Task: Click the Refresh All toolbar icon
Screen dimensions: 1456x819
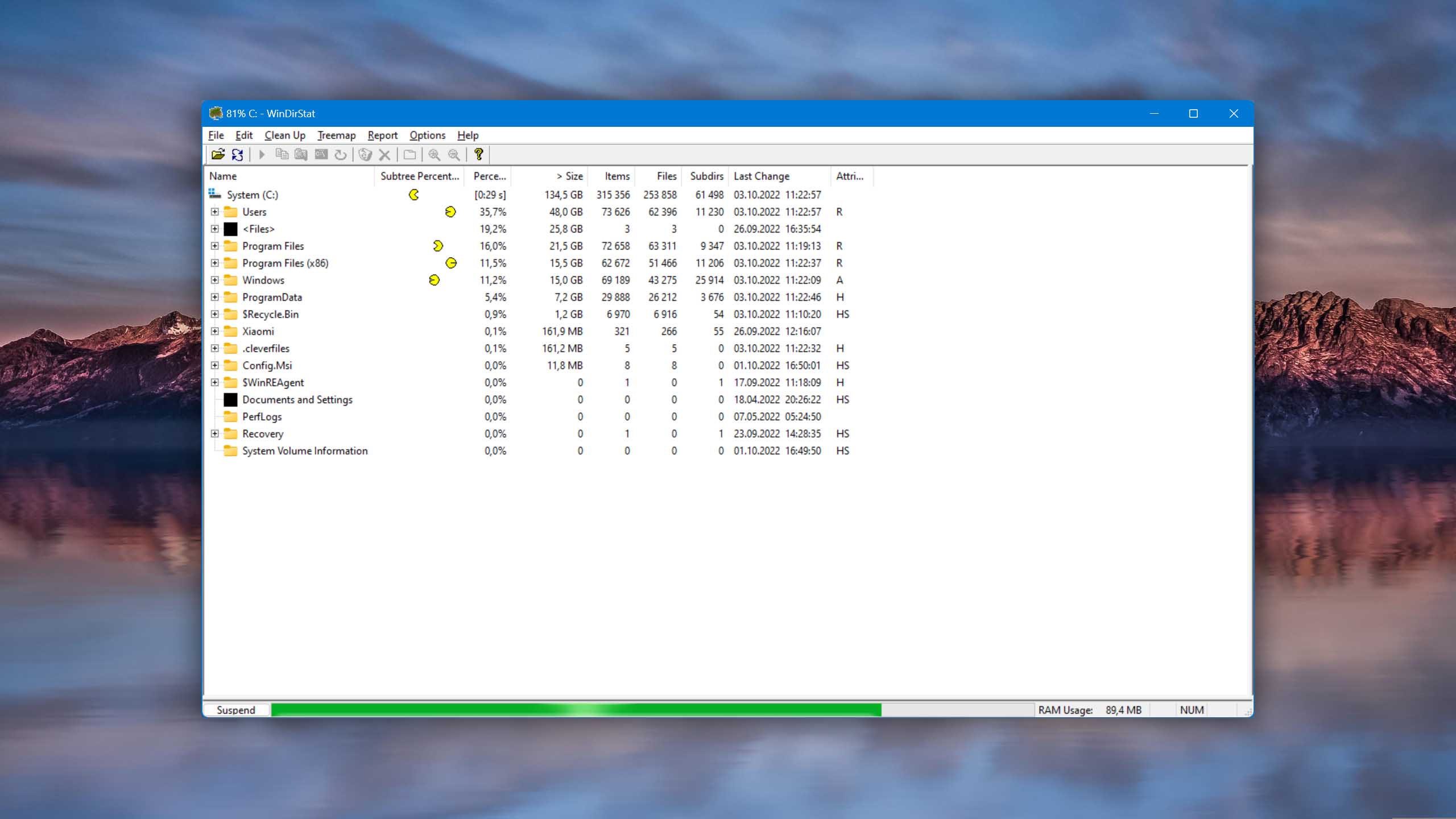Action: point(237,154)
